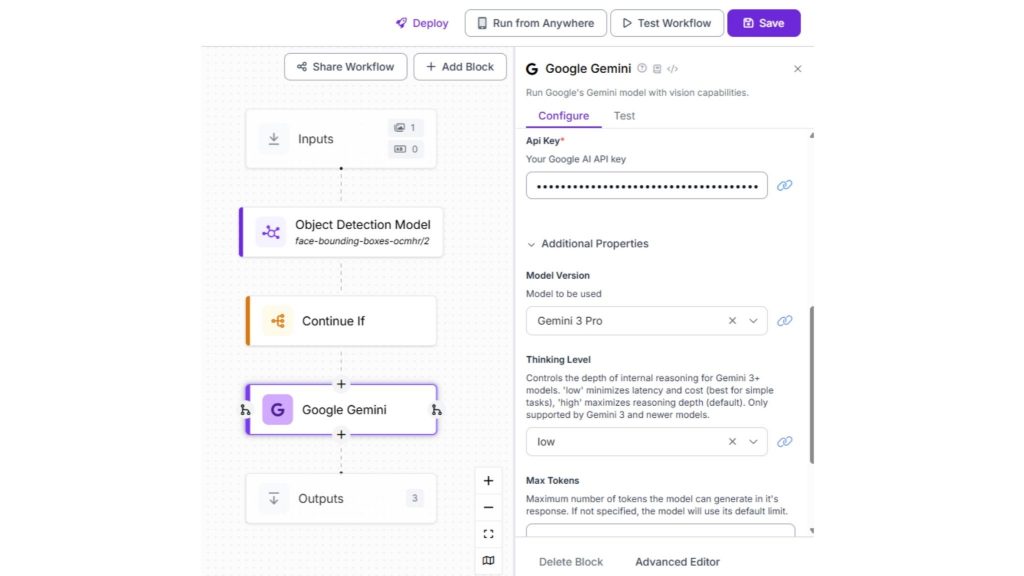Click the link icon beside Thinking Level dropdown
The width and height of the screenshot is (1024, 576).
pyautogui.click(x=785, y=442)
